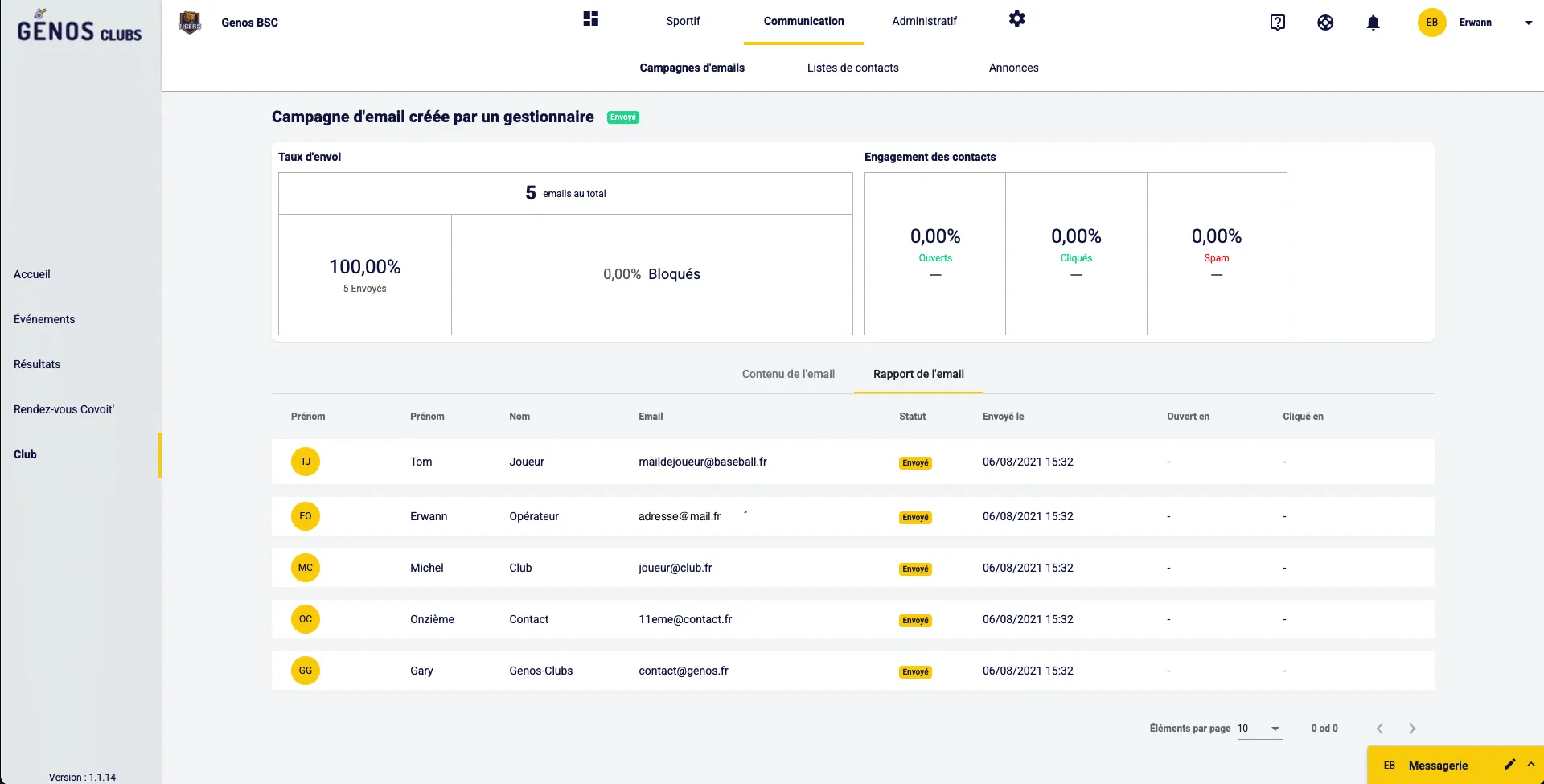Image resolution: width=1544 pixels, height=784 pixels.
Task: Open the elements per page dropdown
Action: (x=1259, y=729)
